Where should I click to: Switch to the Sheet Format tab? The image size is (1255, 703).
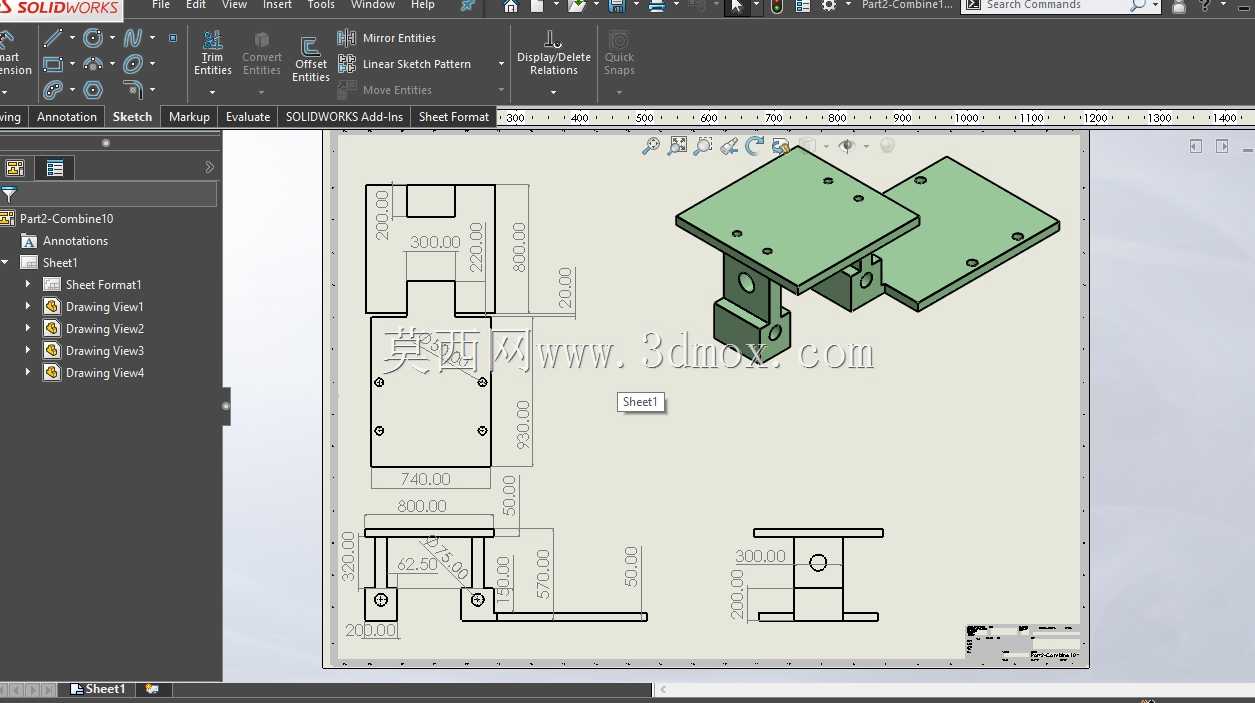click(454, 117)
